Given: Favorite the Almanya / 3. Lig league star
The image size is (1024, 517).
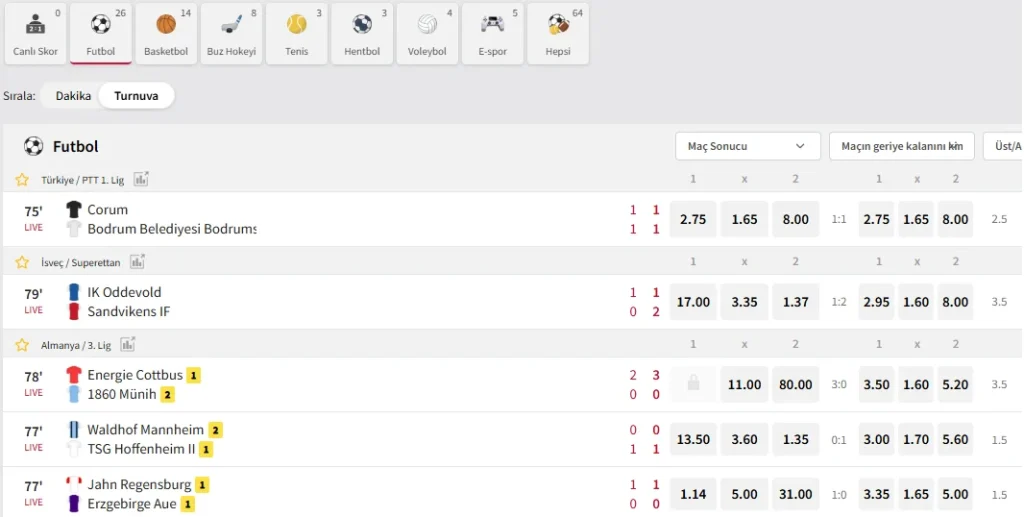Looking at the screenshot, I should tap(22, 345).
